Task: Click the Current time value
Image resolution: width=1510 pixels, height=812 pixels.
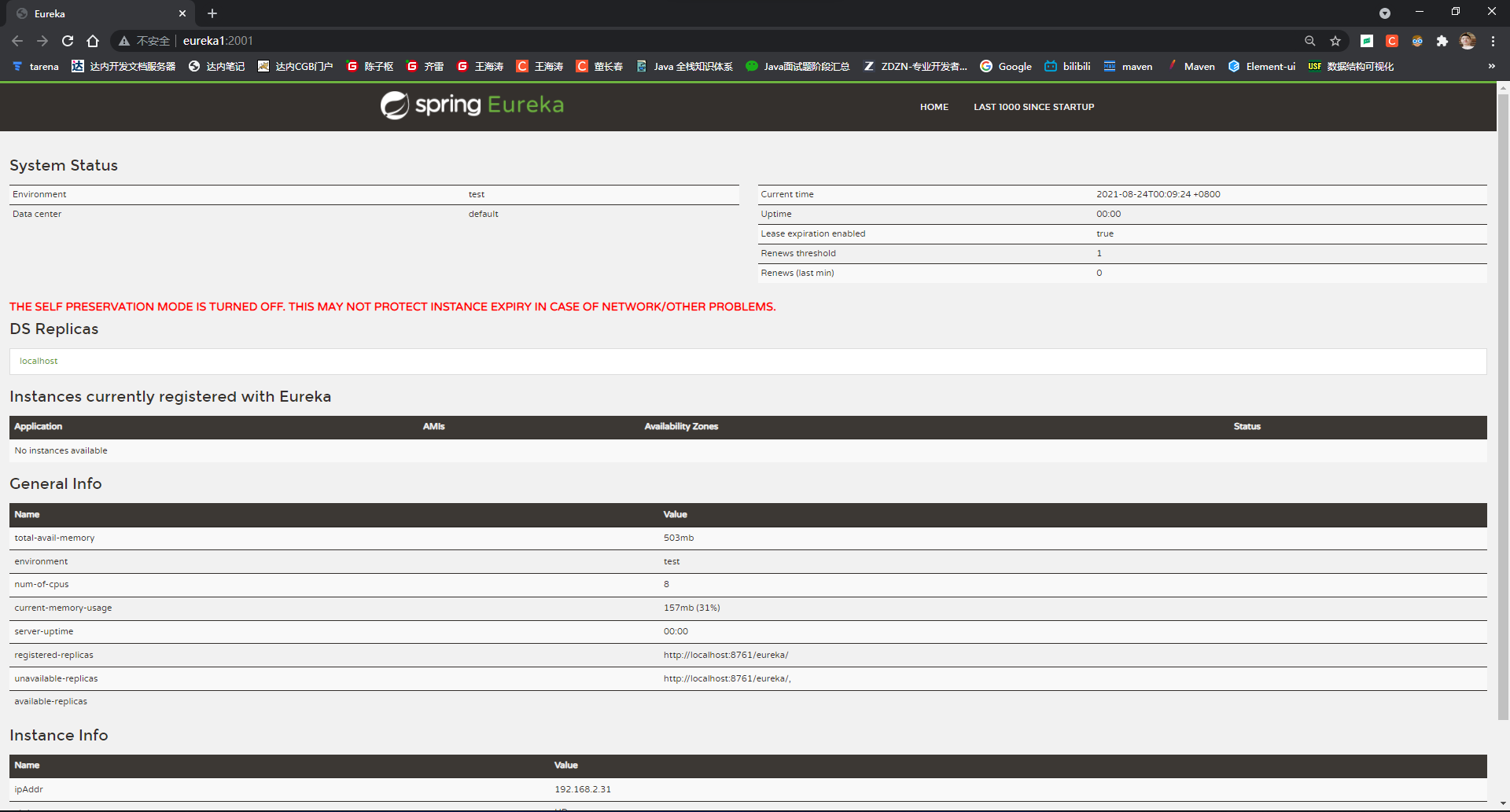Action: (x=1158, y=194)
